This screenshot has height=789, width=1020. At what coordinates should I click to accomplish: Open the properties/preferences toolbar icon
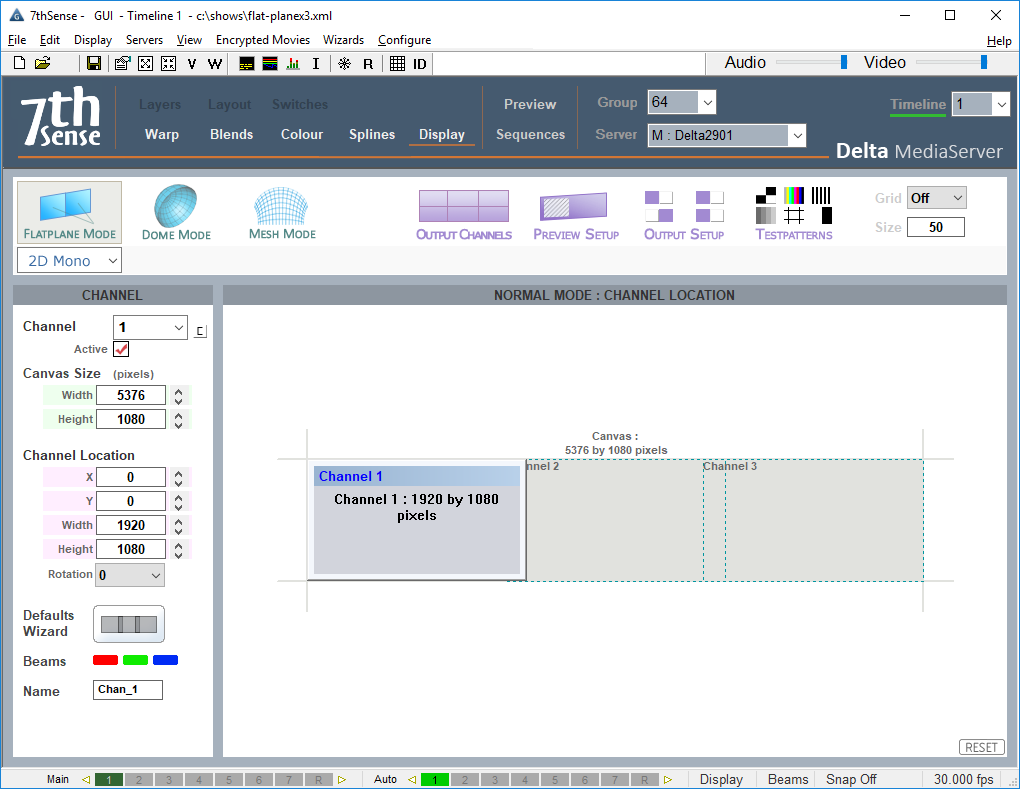click(122, 63)
